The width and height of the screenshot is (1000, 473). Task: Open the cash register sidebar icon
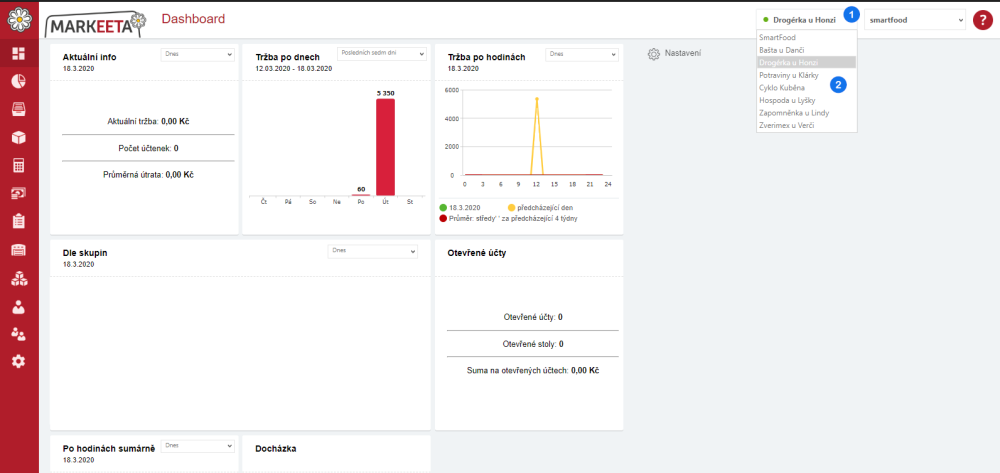pyautogui.click(x=19, y=250)
